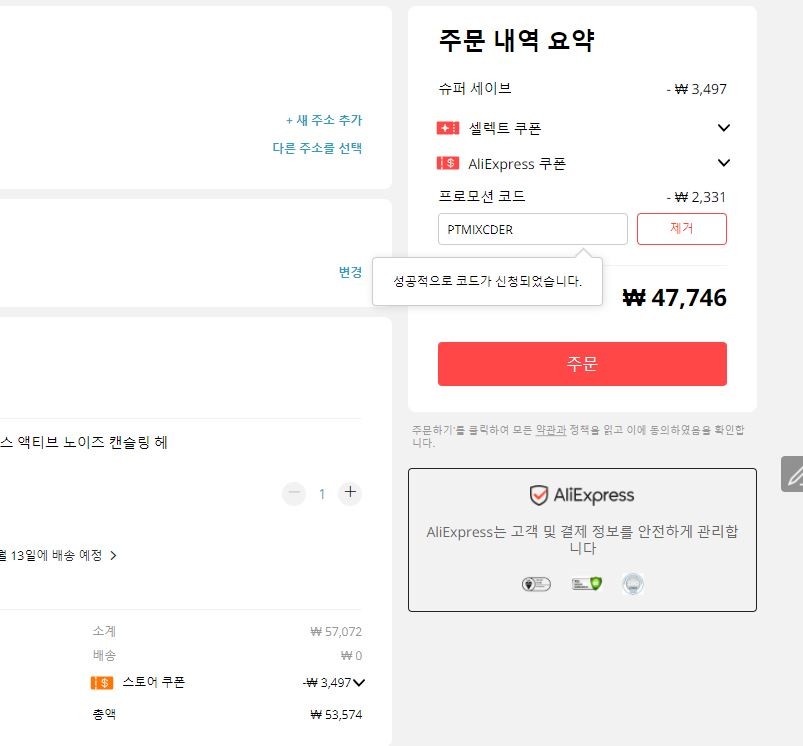Viewport: 803px width, 746px height.
Task: Click the 변경 change link
Action: (x=350, y=272)
